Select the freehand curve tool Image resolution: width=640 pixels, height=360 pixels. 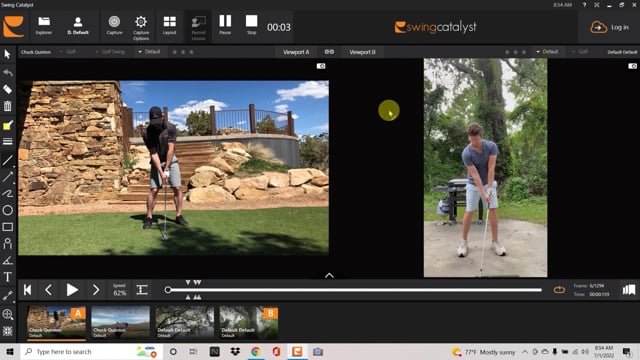(x=7, y=193)
